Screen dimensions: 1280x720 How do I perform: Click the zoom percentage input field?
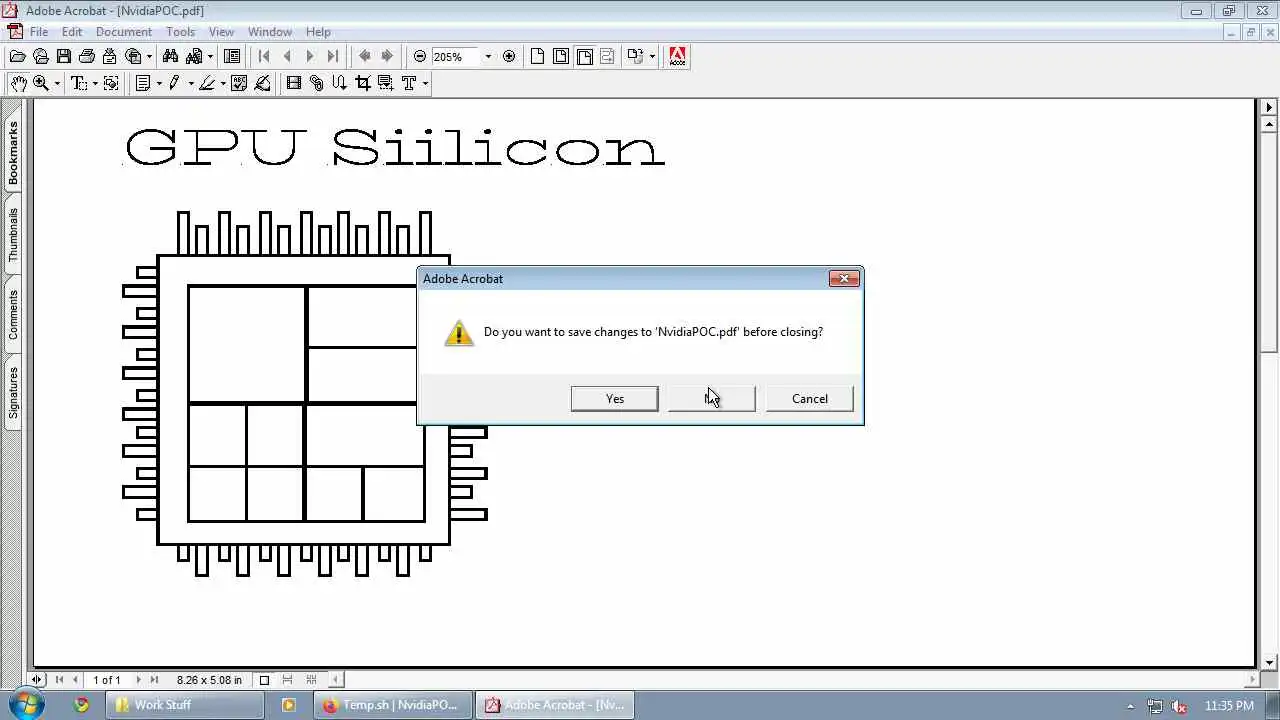455,57
